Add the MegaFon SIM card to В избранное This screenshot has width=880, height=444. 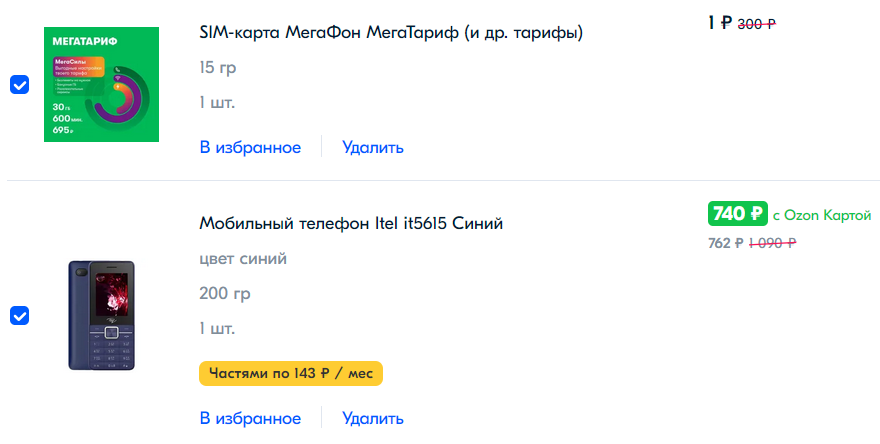[x=250, y=148]
